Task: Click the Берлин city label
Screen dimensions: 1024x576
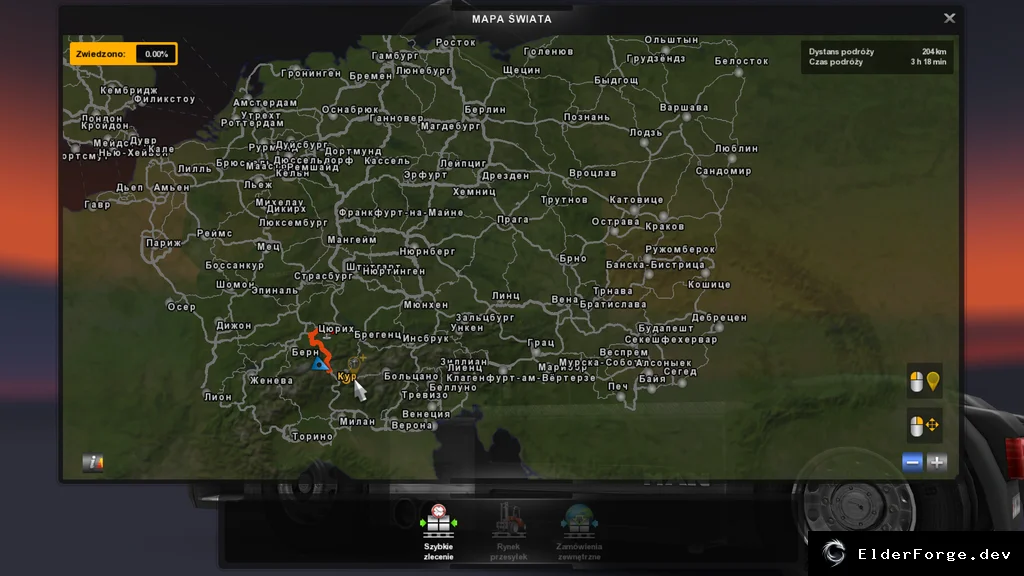Action: click(x=485, y=110)
